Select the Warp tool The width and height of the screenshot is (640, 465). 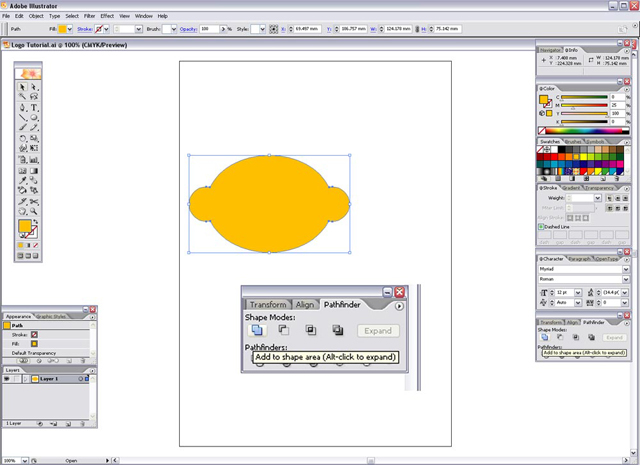click(22, 148)
